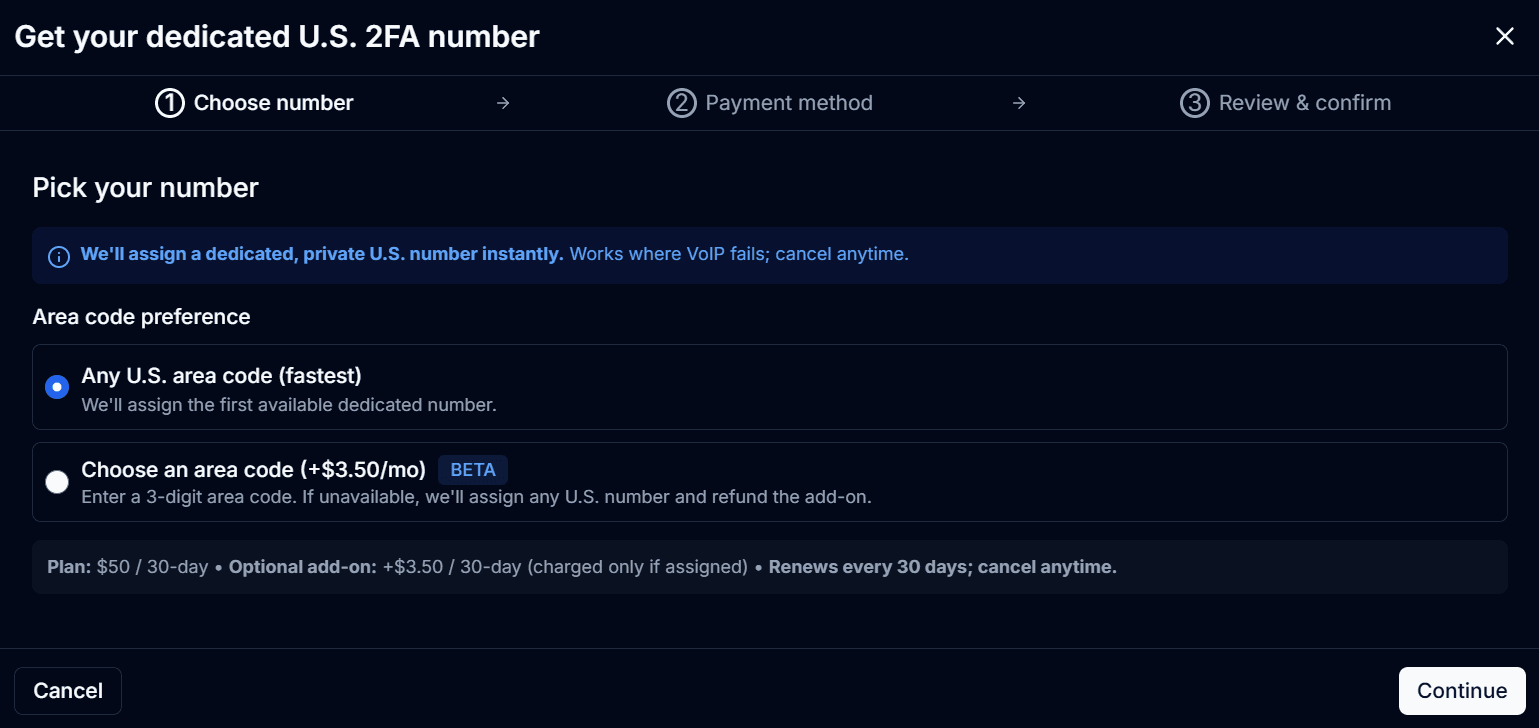The image size is (1539, 728).
Task: Click the Pick your number heading
Action: pyautogui.click(x=144, y=187)
